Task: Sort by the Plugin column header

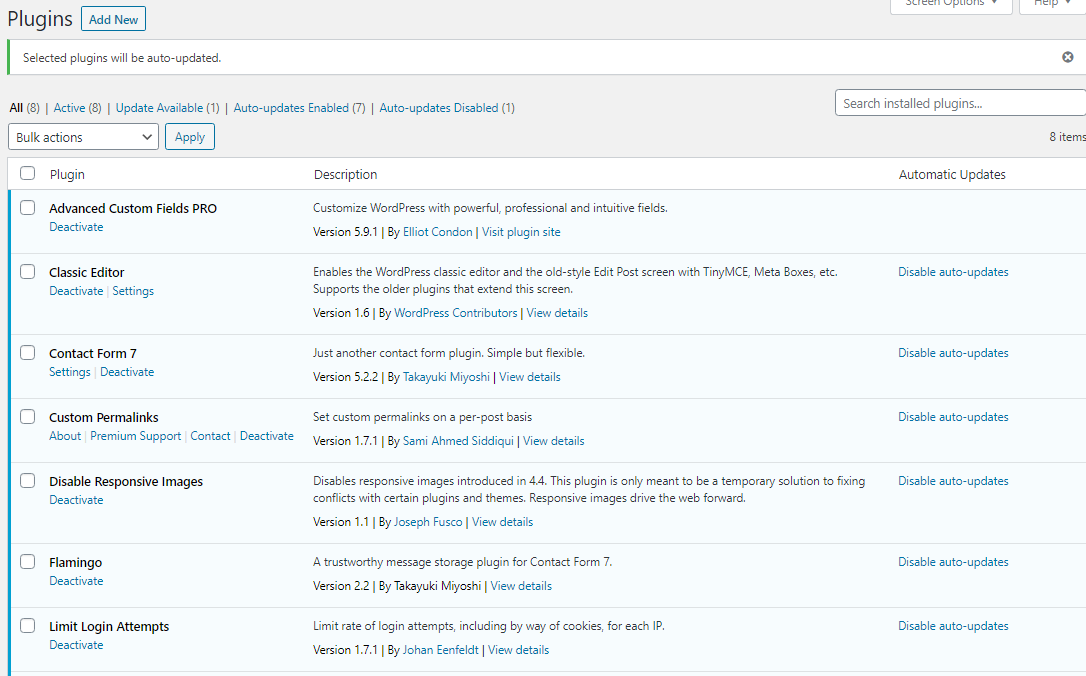Action: pyautogui.click(x=67, y=175)
